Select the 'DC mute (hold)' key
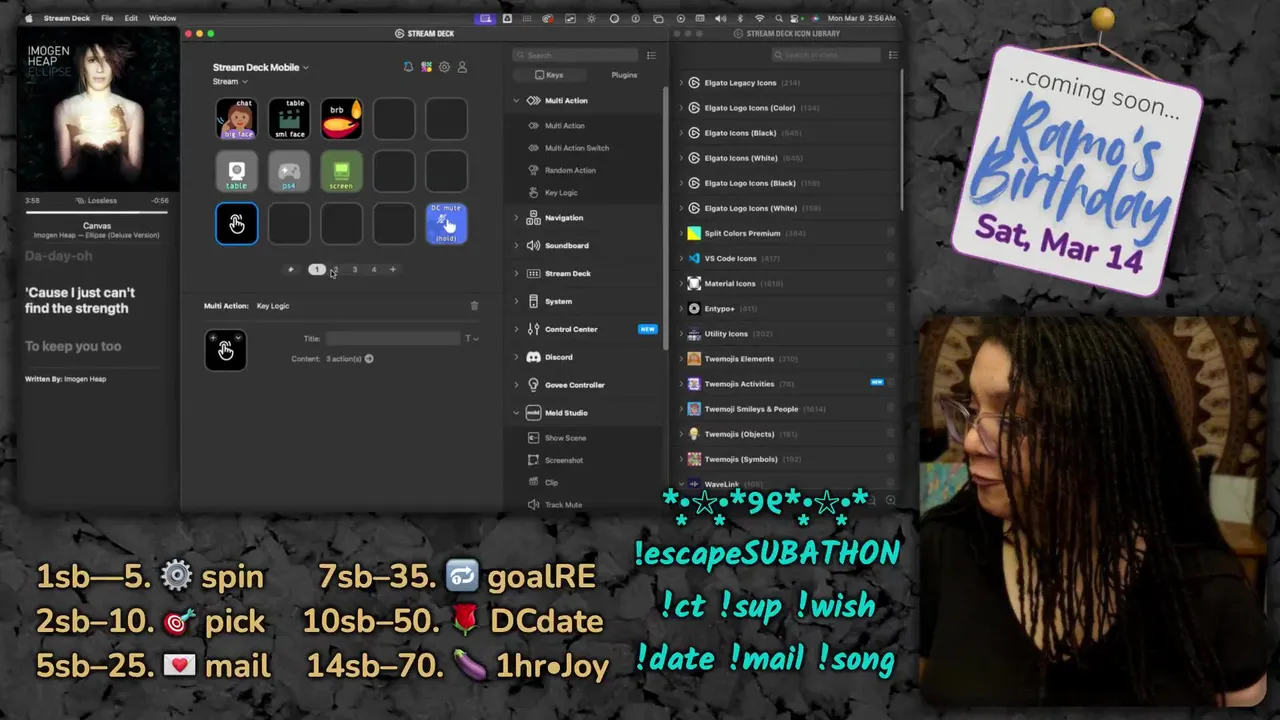Screen dimensions: 1280x720 coord(446,223)
